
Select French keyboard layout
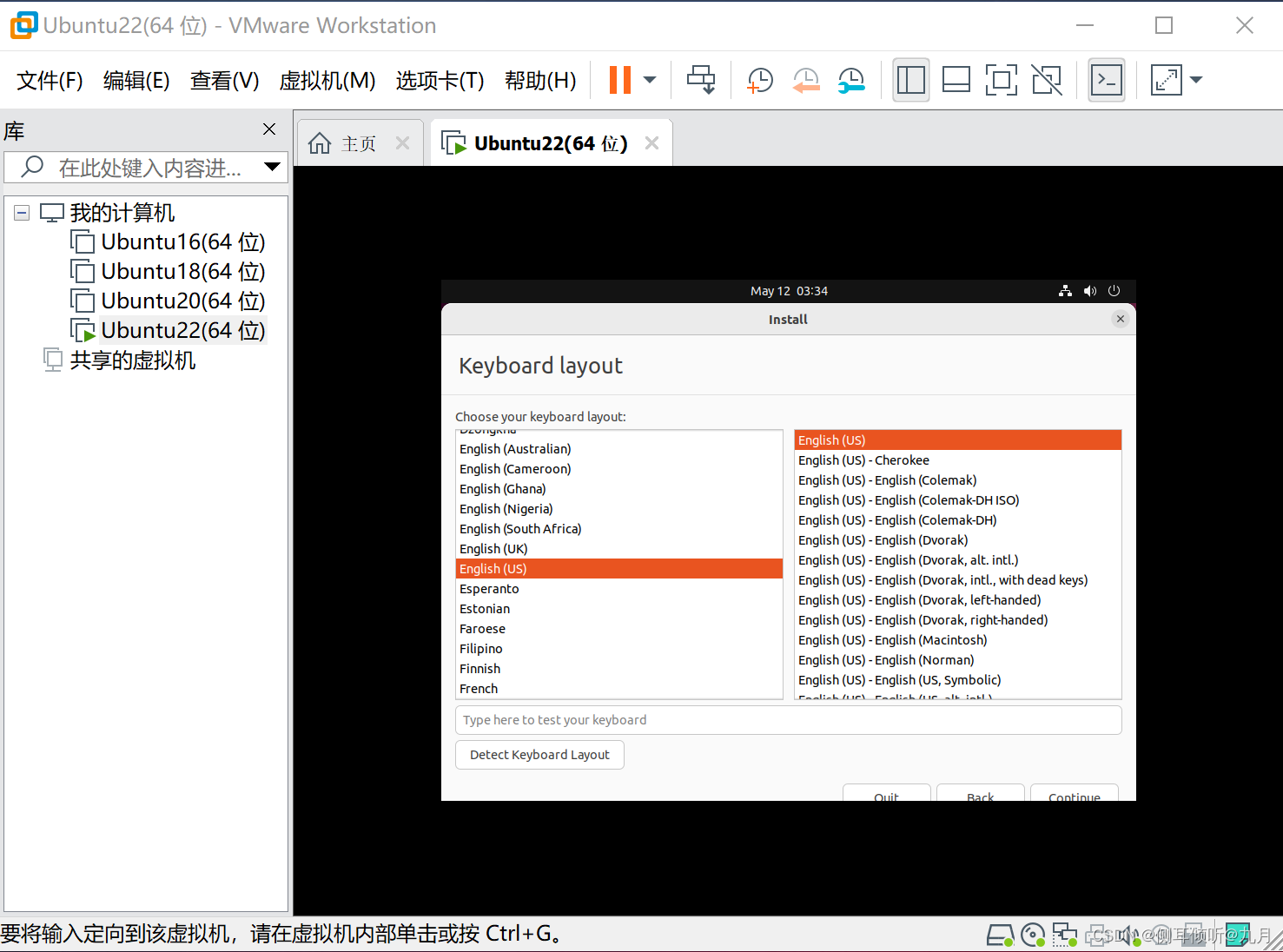619,689
